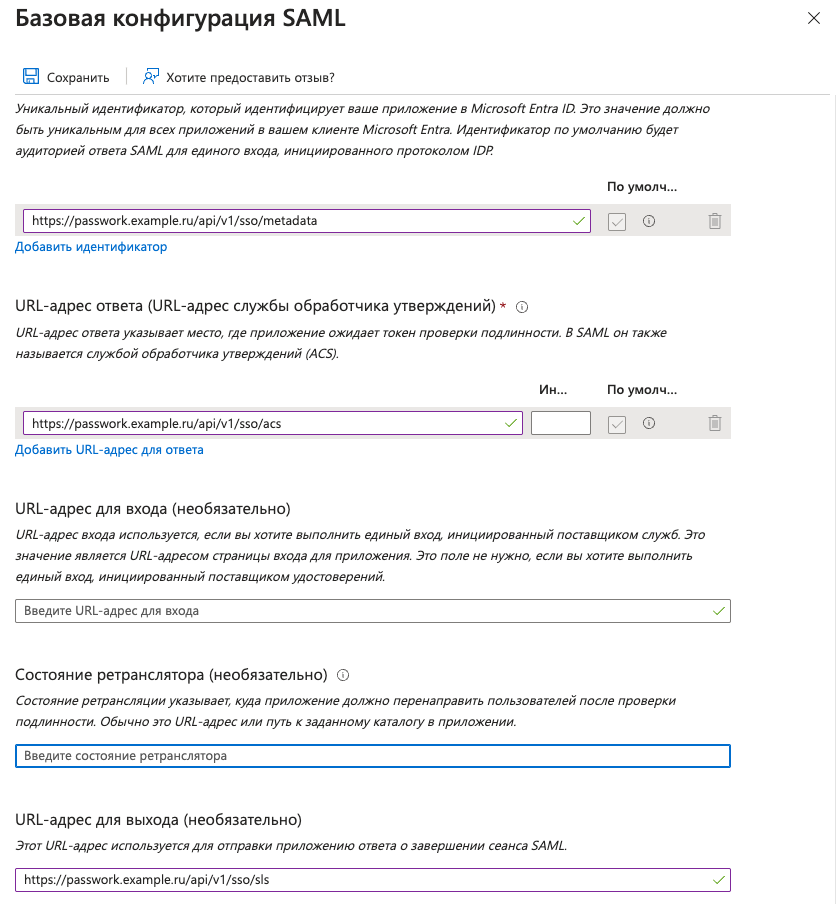
Task: Uncheck the default flag on the identifier row
Action: (x=616, y=220)
